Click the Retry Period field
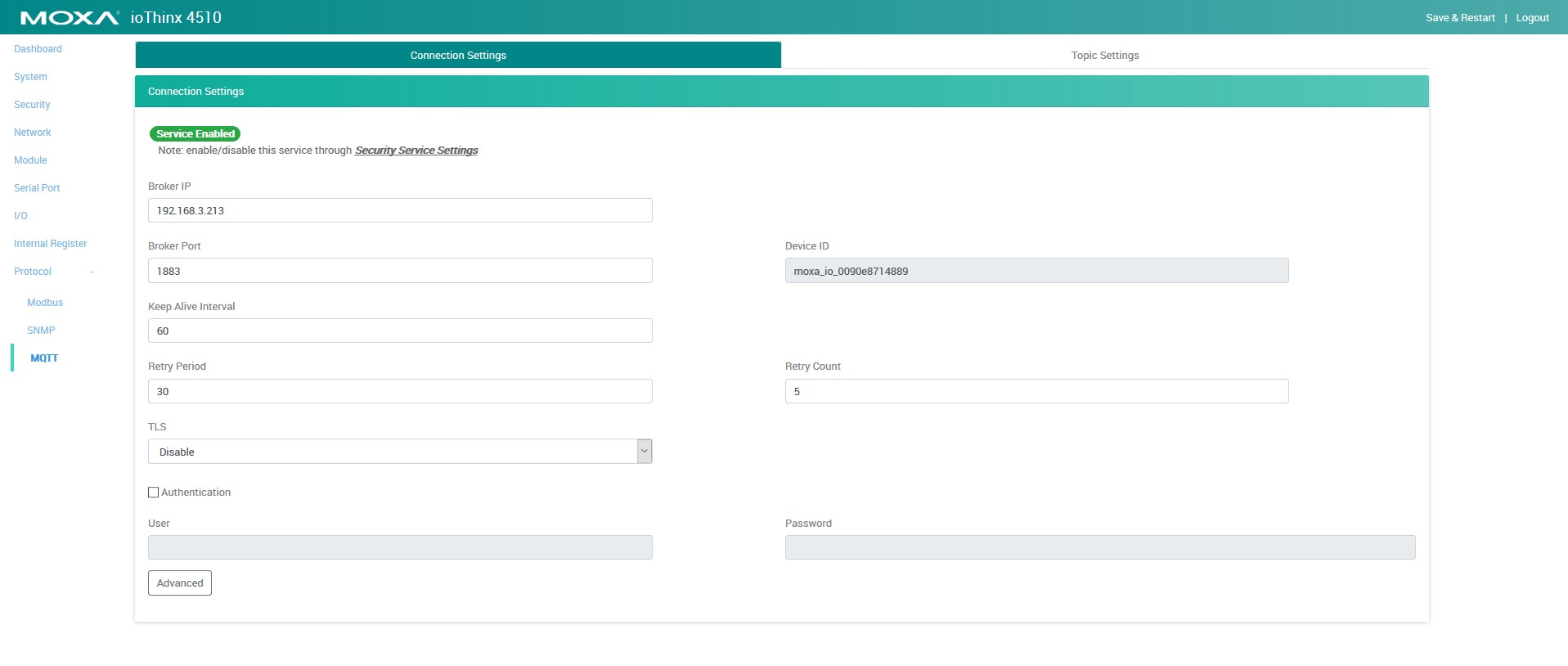The width and height of the screenshot is (1568, 666). [400, 391]
